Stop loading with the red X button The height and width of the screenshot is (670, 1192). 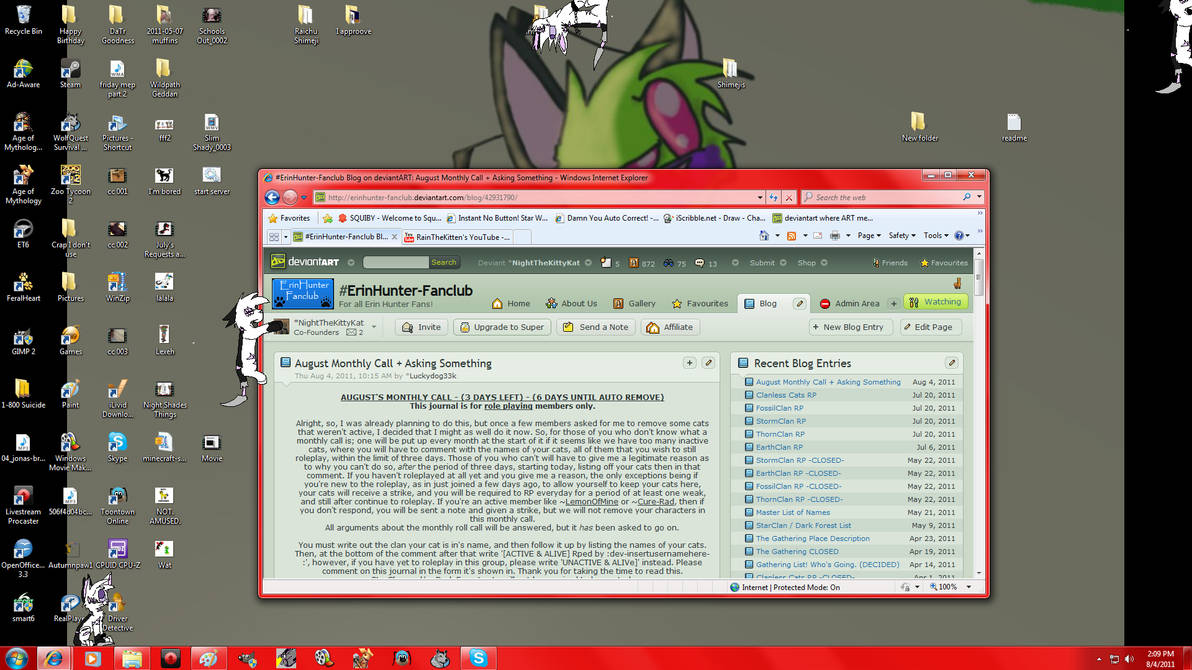(x=788, y=197)
